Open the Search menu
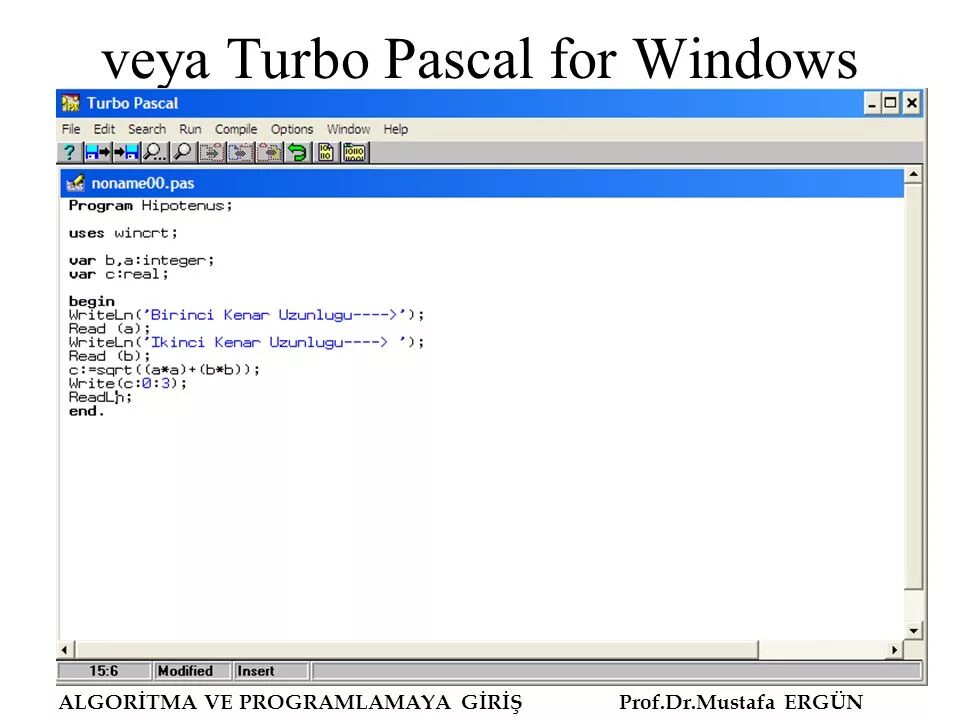Viewport: 960px width, 720px height. (147, 129)
